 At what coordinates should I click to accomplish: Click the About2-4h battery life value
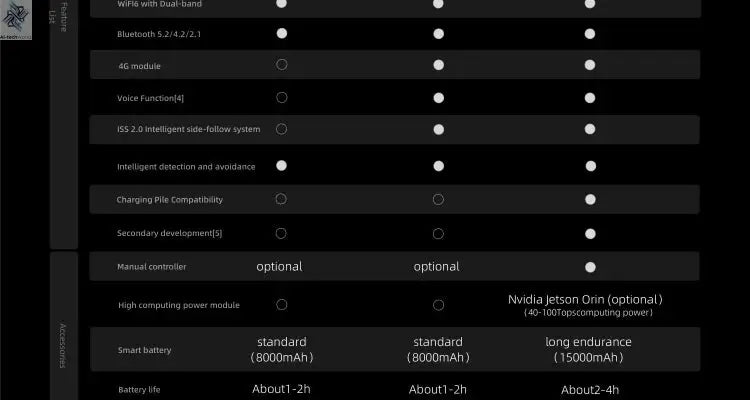590,390
